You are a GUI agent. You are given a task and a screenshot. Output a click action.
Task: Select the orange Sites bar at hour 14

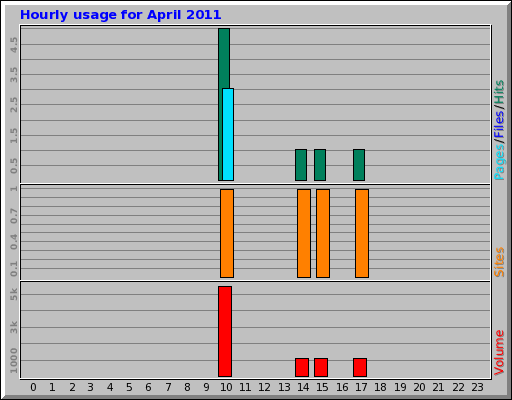304,233
